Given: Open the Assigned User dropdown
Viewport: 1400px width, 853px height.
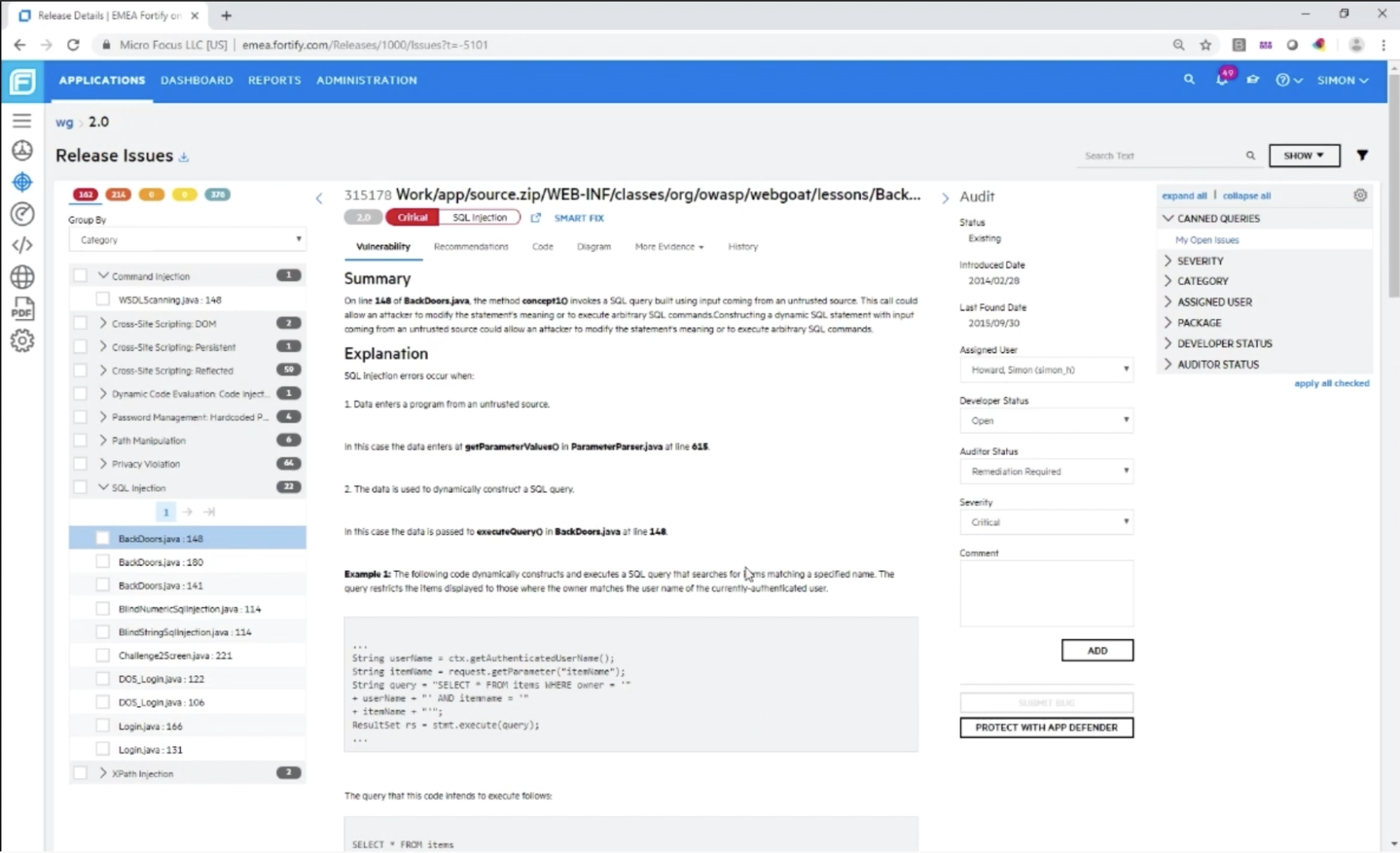Looking at the screenshot, I should pos(1046,370).
